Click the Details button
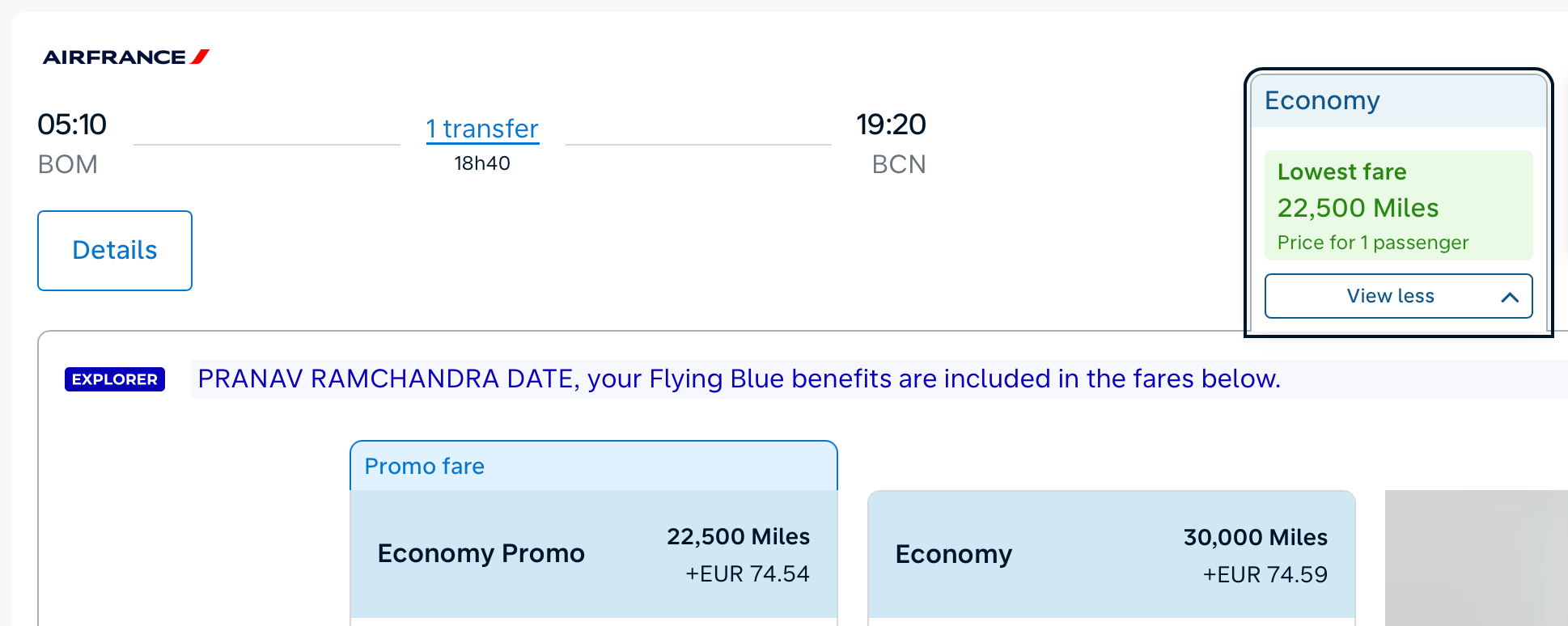The image size is (1568, 626). click(114, 250)
